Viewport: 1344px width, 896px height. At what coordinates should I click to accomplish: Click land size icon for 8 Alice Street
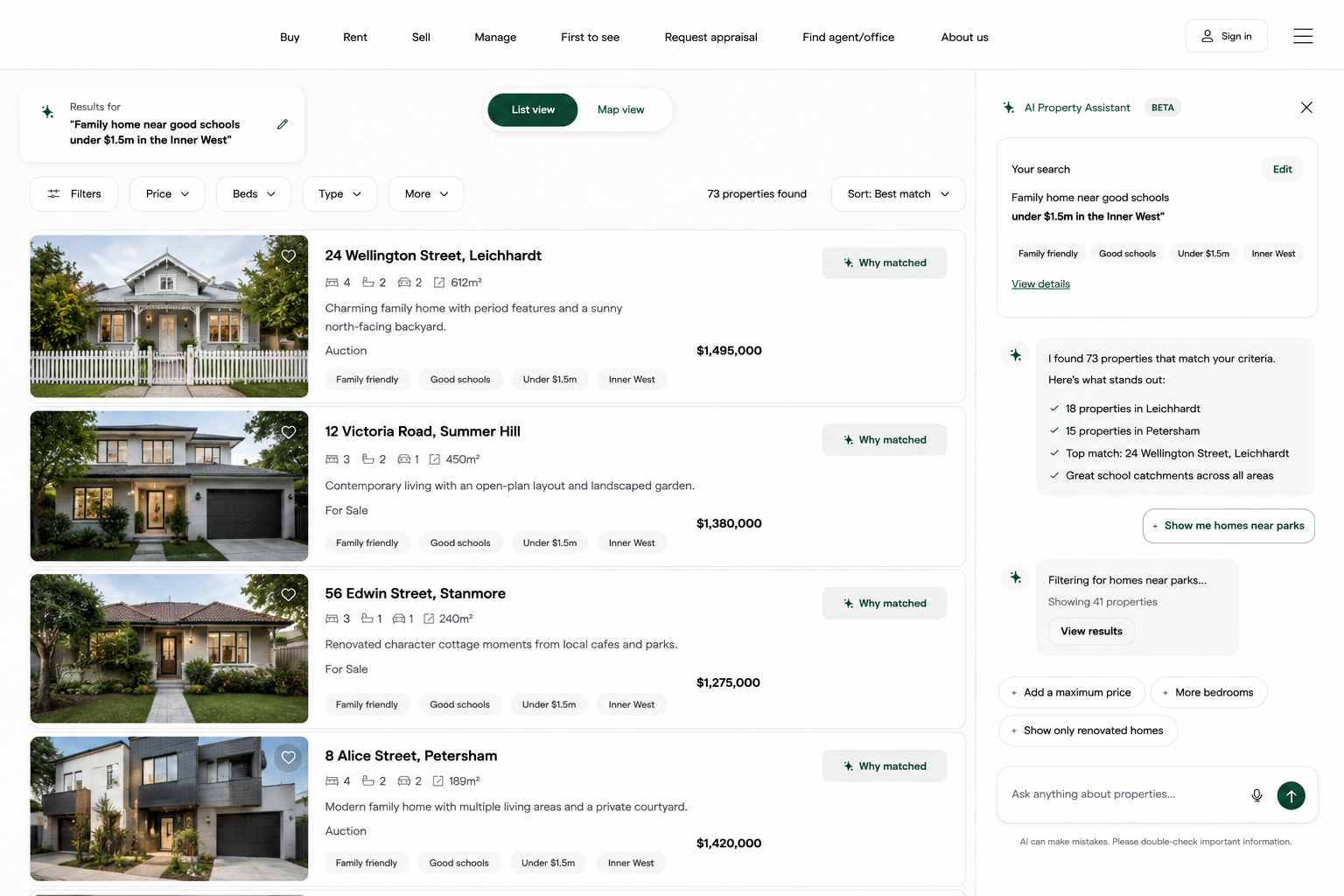click(x=437, y=781)
